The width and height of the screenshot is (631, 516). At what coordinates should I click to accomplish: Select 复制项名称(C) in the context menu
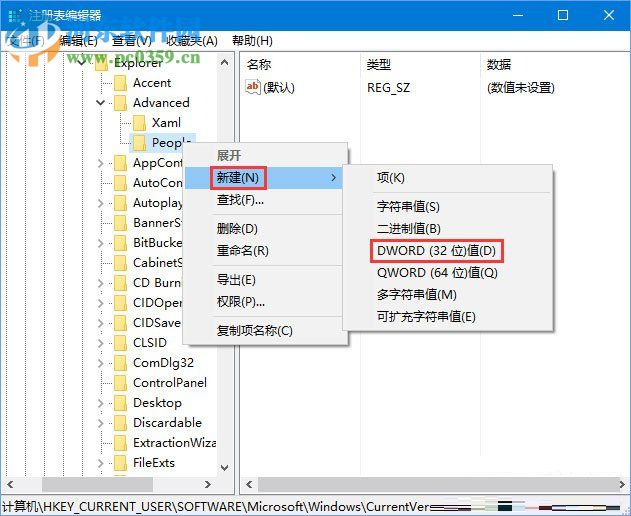pyautogui.click(x=254, y=331)
